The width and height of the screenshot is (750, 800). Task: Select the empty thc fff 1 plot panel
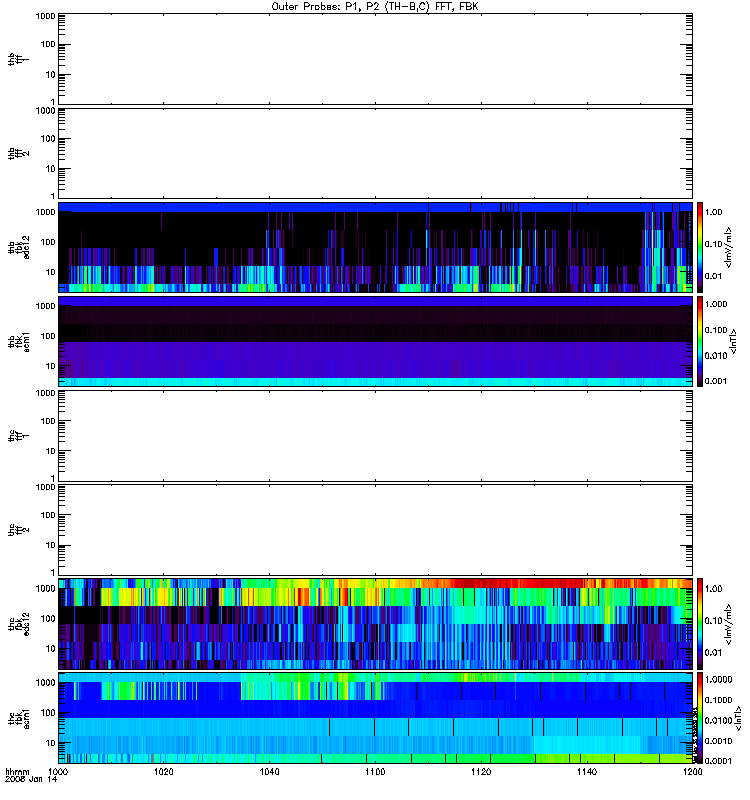[x=375, y=436]
